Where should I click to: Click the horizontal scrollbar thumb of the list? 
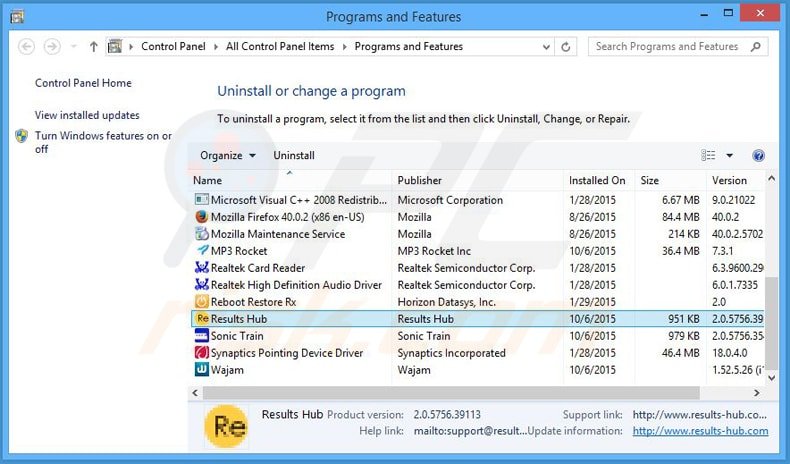[451, 393]
